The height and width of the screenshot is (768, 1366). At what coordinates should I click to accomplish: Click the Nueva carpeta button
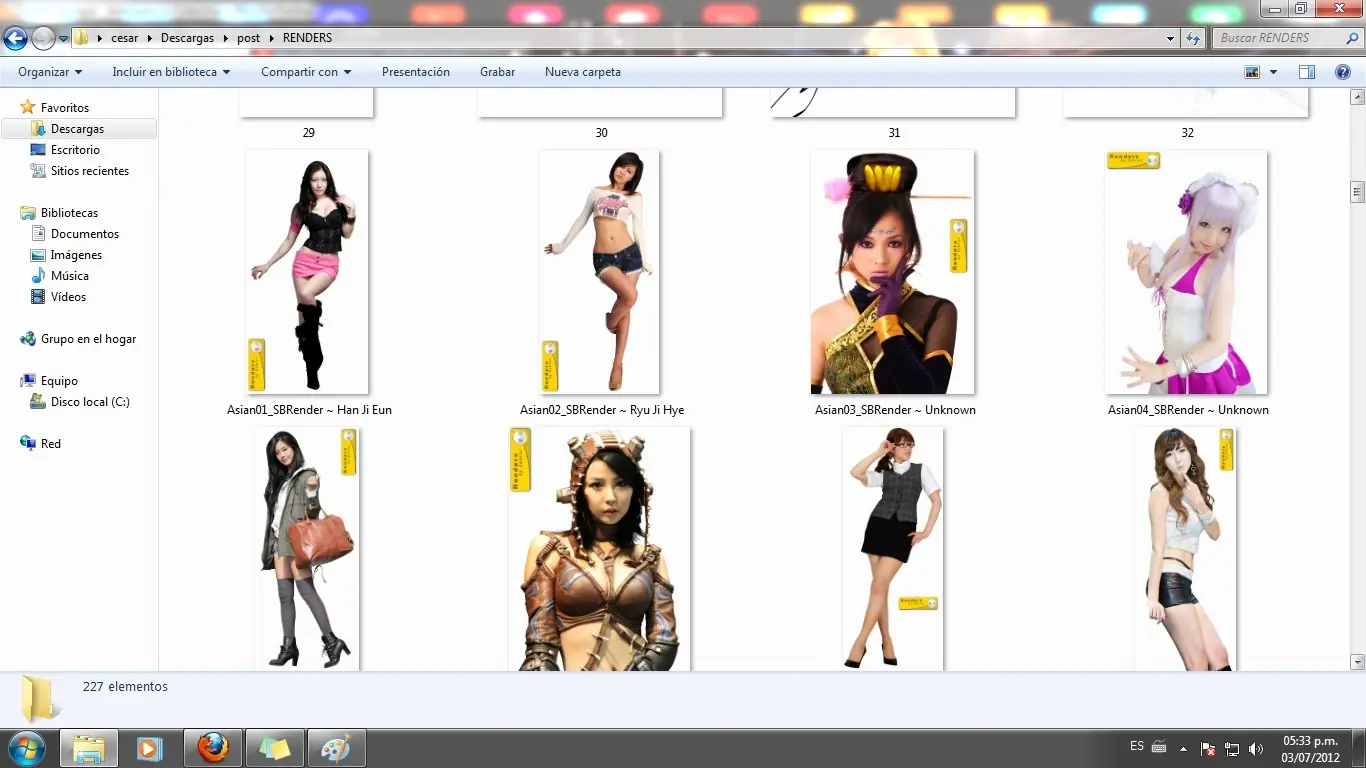582,72
